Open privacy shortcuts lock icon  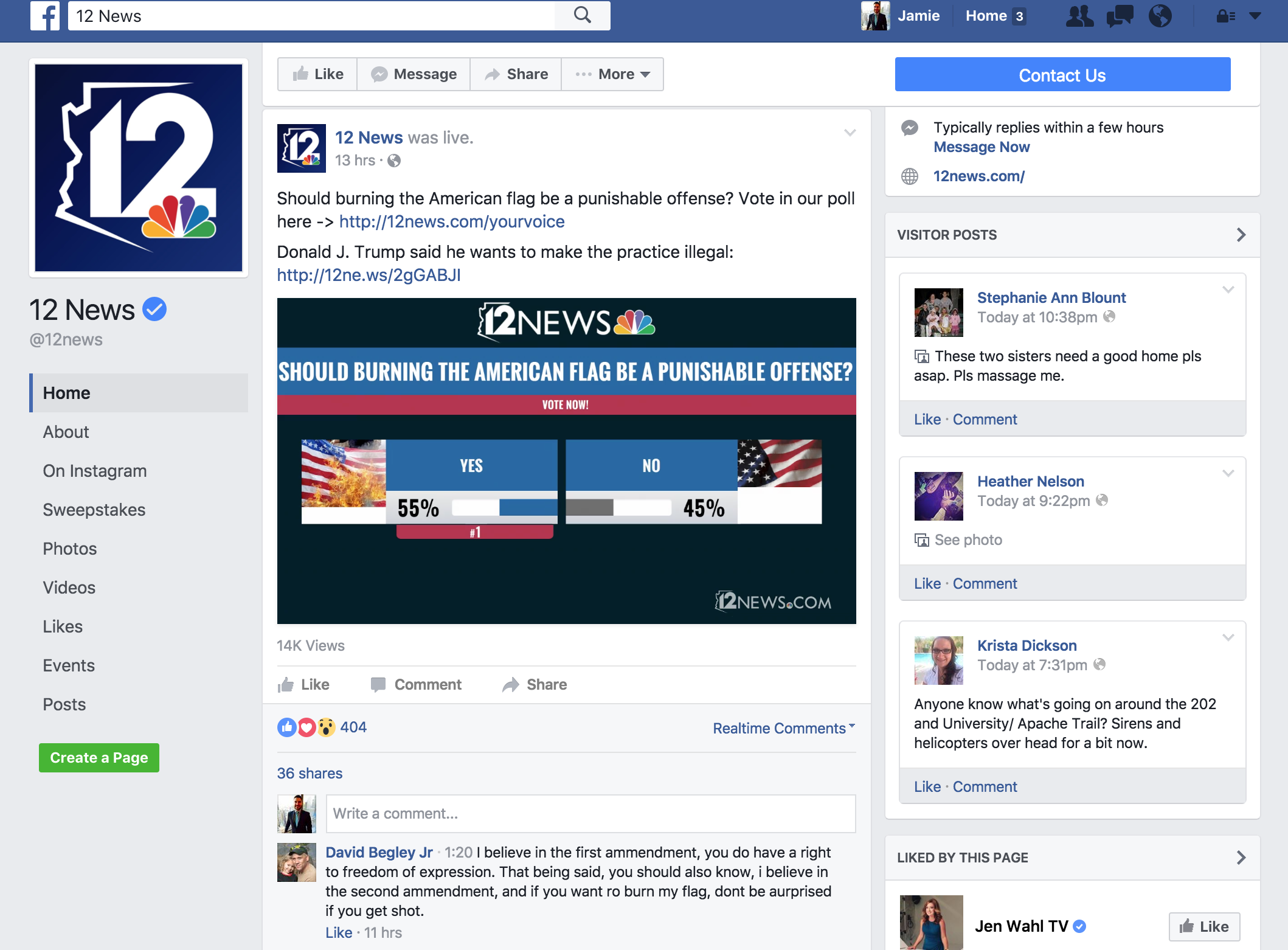[x=1225, y=16]
